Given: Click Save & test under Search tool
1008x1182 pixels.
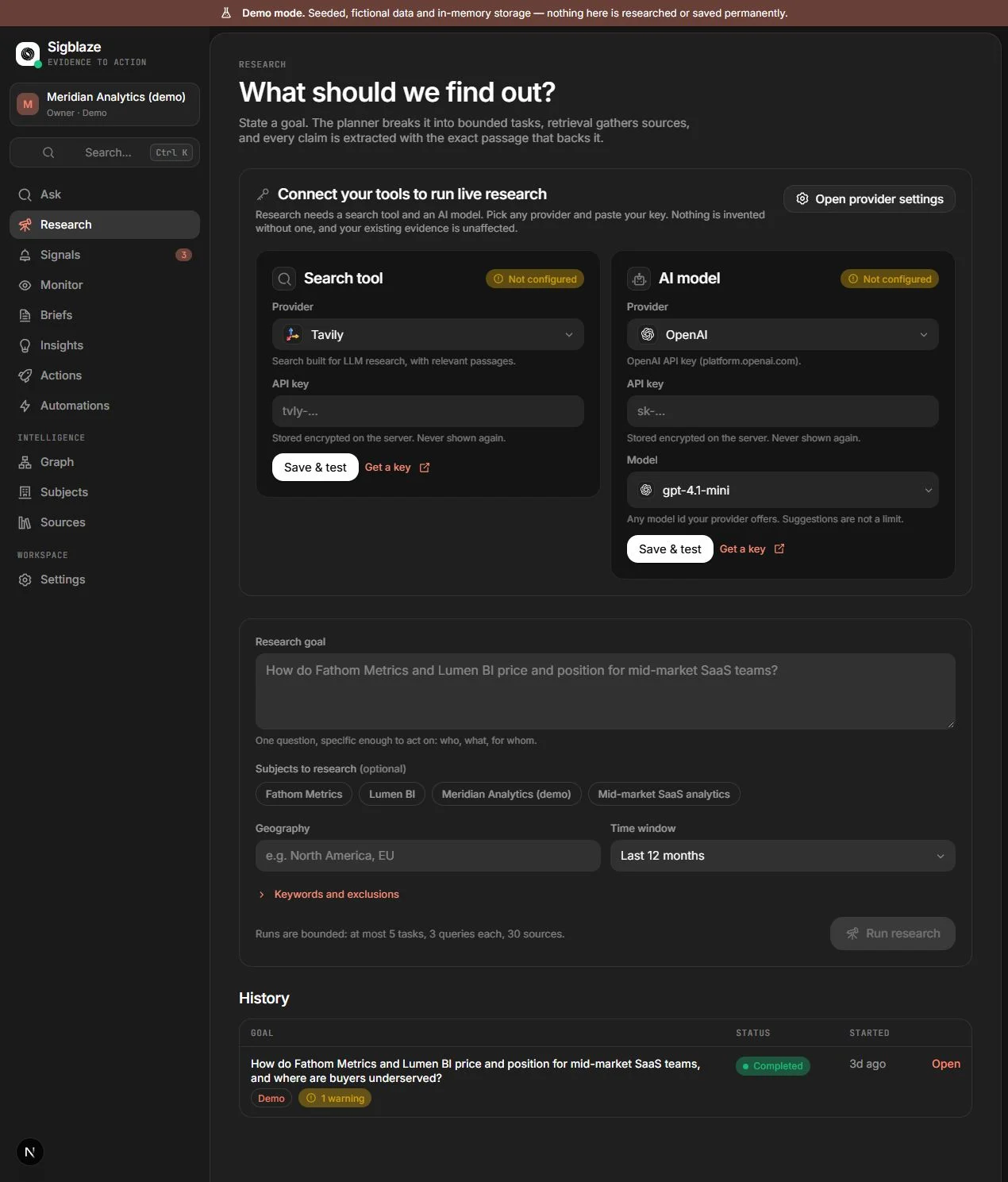Looking at the screenshot, I should click(x=315, y=468).
